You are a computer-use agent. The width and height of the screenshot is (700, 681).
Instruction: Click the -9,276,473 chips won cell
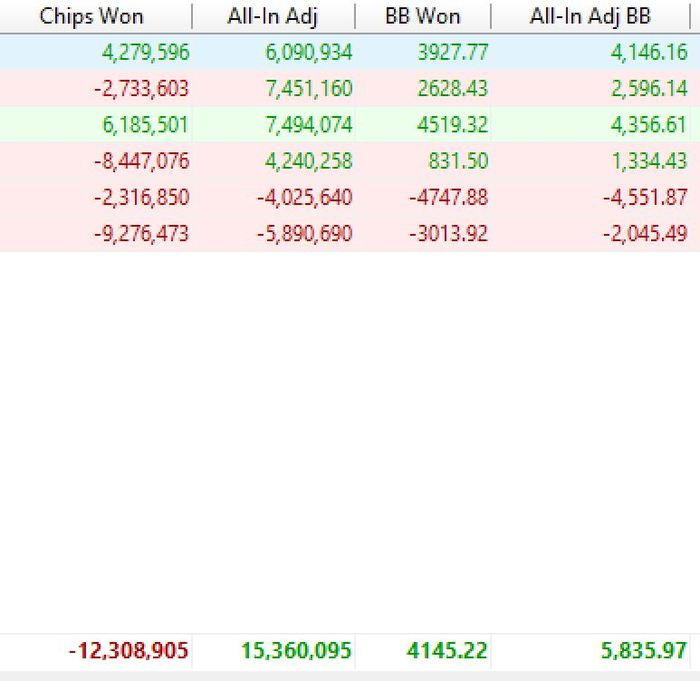coord(141,234)
